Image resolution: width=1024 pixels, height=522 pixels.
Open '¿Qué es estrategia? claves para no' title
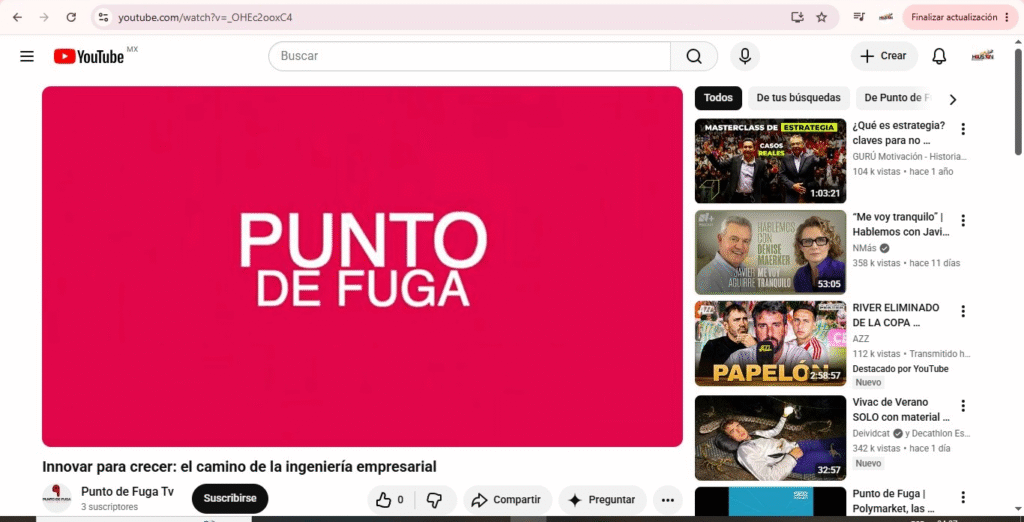[899, 133]
